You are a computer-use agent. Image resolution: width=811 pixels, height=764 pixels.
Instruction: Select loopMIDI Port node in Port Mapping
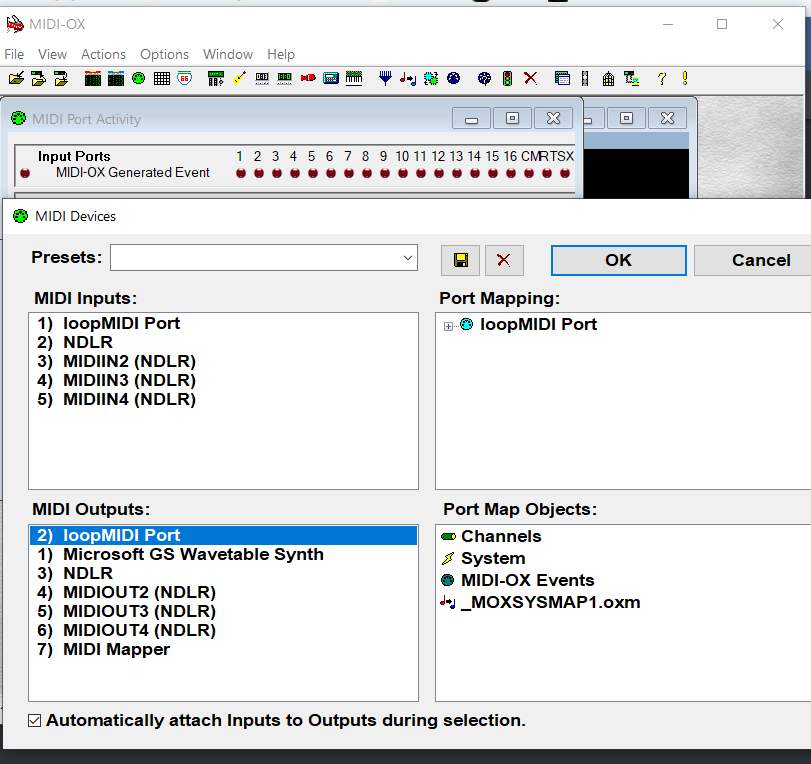click(538, 325)
